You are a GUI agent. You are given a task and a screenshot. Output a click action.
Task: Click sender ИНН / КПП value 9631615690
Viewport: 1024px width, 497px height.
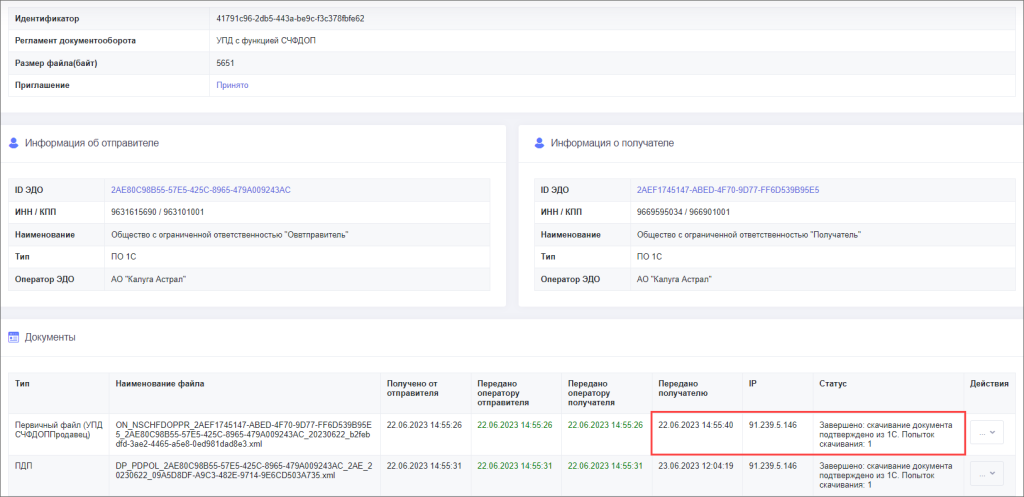(157, 212)
